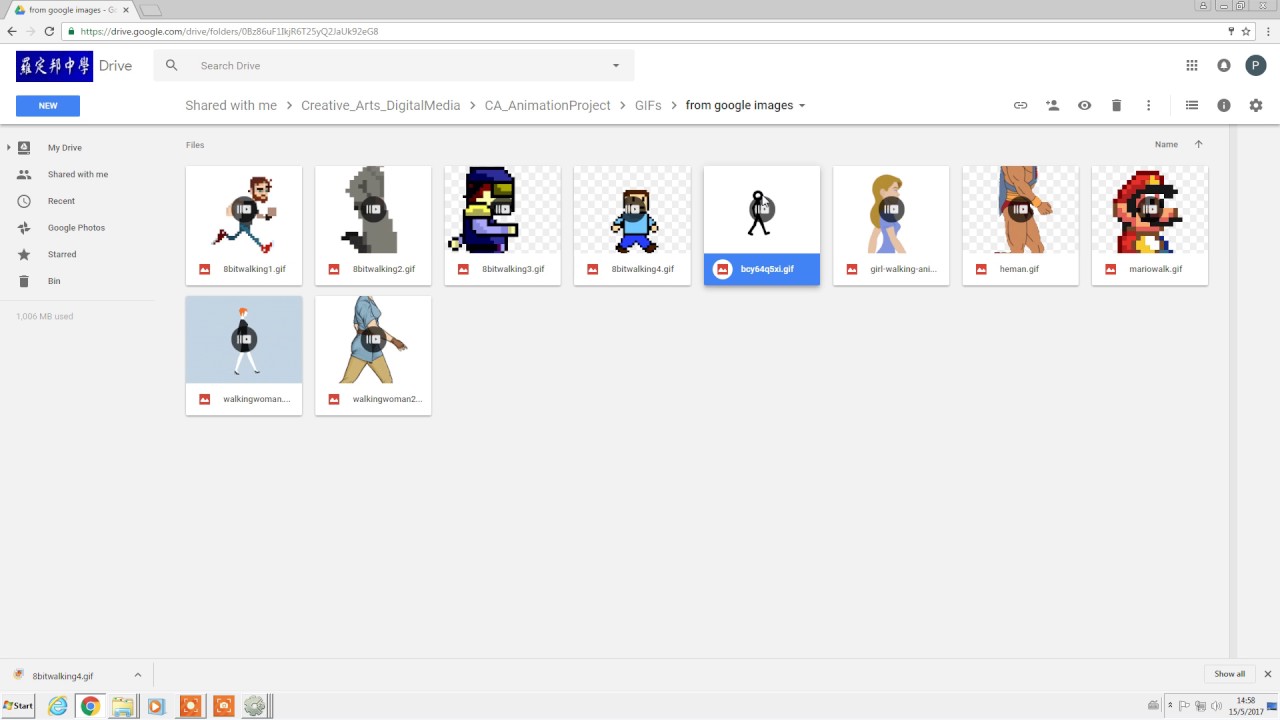
Task: Click the search magnifier icon
Action: (x=171, y=65)
